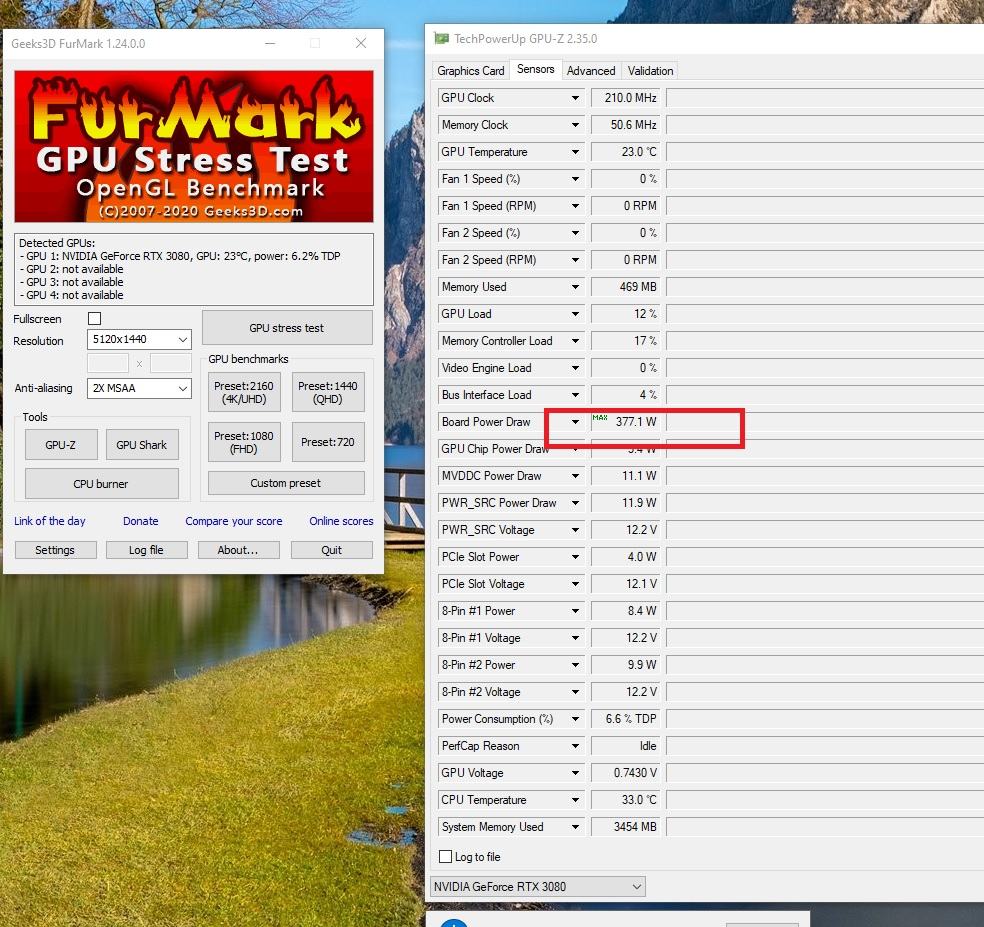Viewport: 984px width, 927px height.
Task: Click the FurMark banner logo image
Action: click(194, 146)
